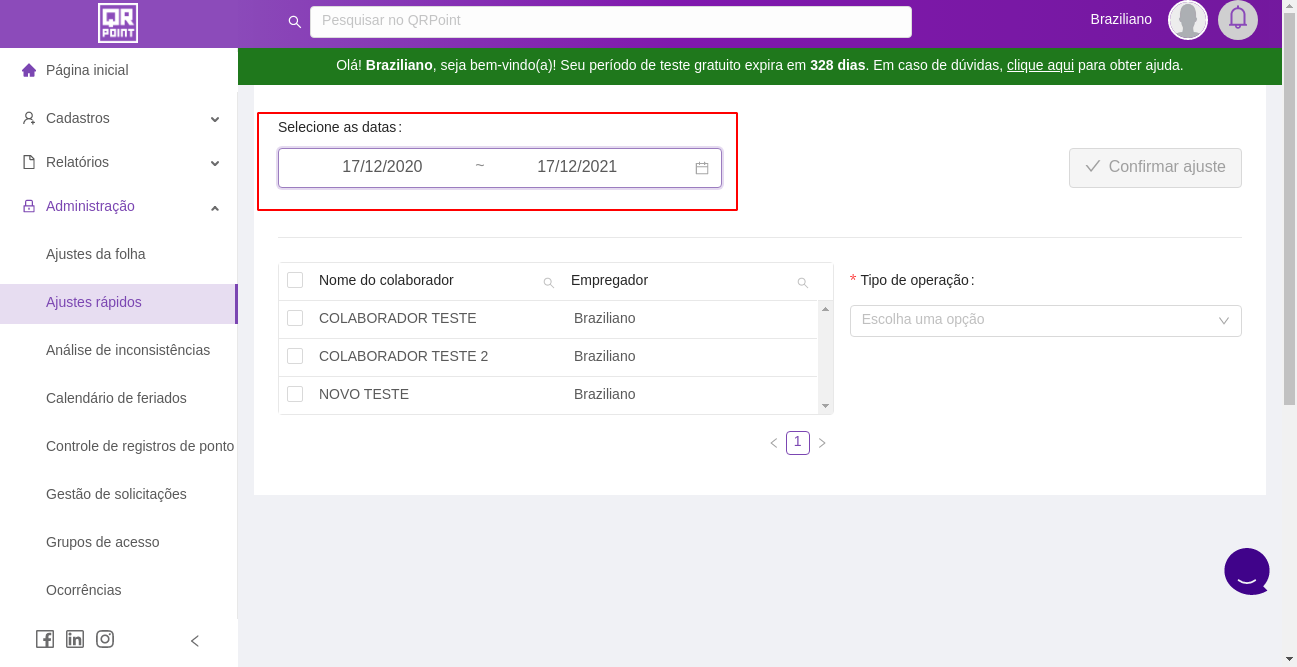
Task: Tick the NOVO TESTE checkbox
Action: 295,394
